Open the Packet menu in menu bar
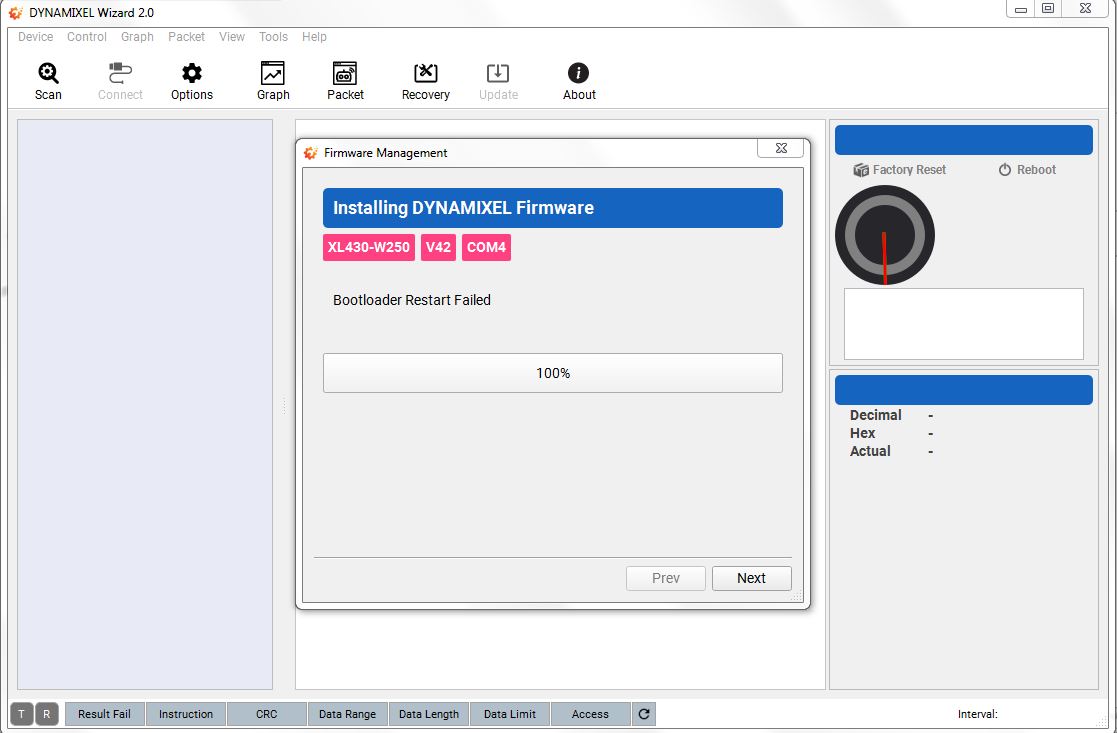This screenshot has width=1117, height=733. [187, 37]
